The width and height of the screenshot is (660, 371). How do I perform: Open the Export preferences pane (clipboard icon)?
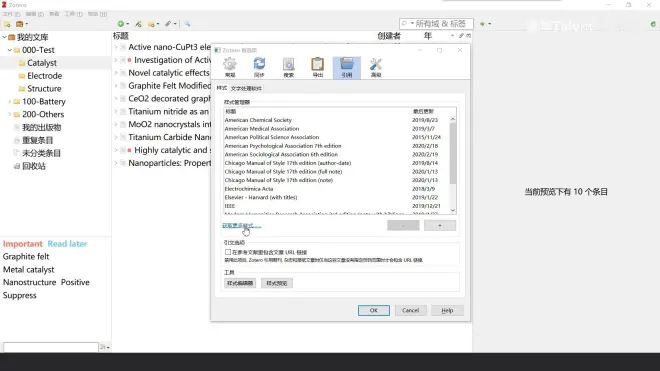click(317, 67)
